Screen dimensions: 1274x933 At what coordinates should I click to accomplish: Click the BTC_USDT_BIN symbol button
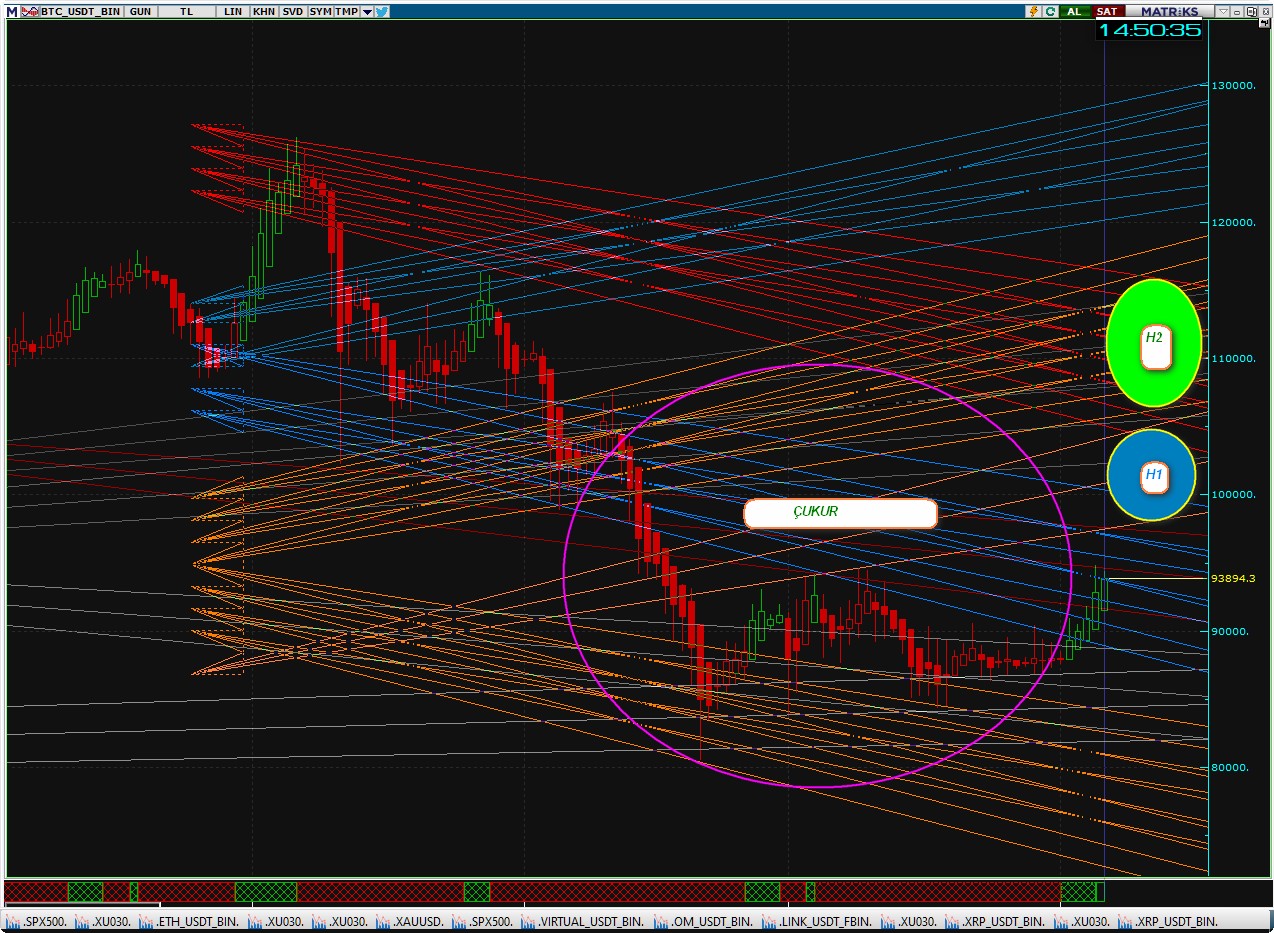coord(82,11)
